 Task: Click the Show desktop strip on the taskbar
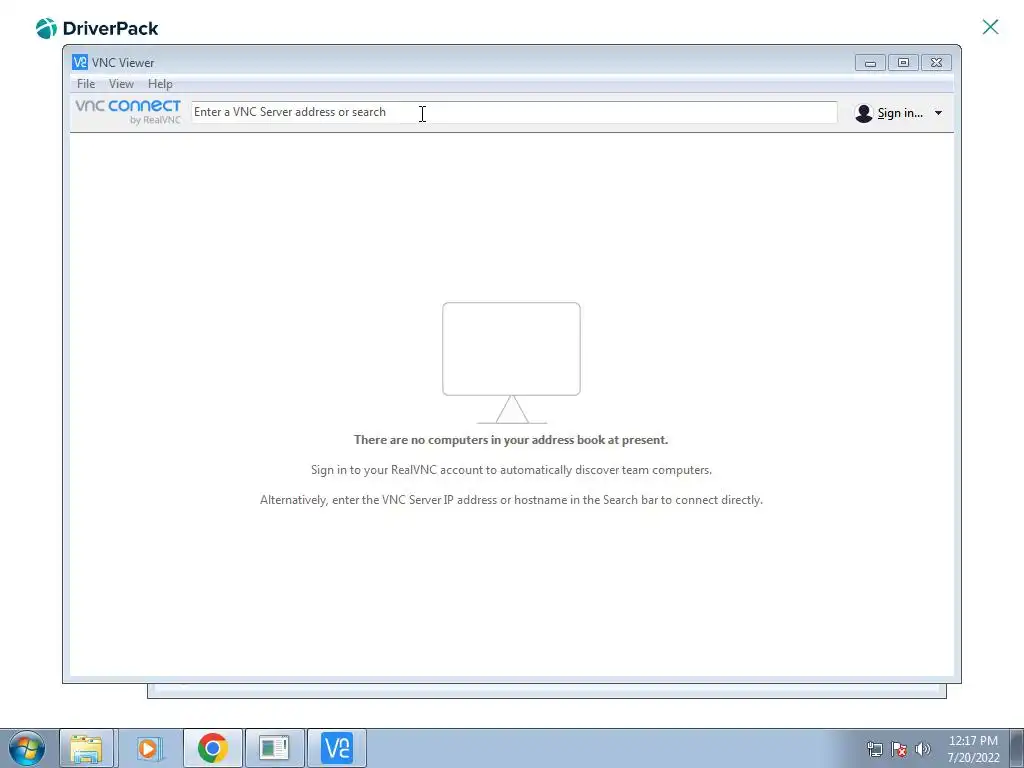point(1016,748)
